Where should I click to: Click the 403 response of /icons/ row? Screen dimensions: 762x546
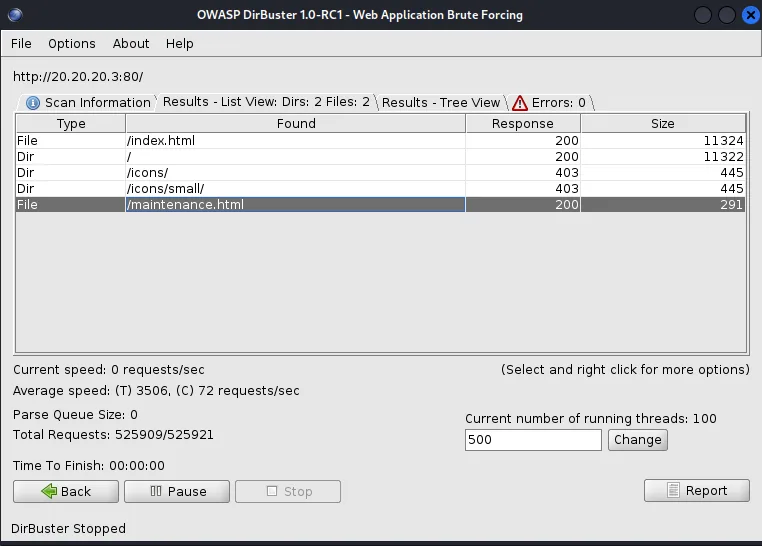click(567, 172)
